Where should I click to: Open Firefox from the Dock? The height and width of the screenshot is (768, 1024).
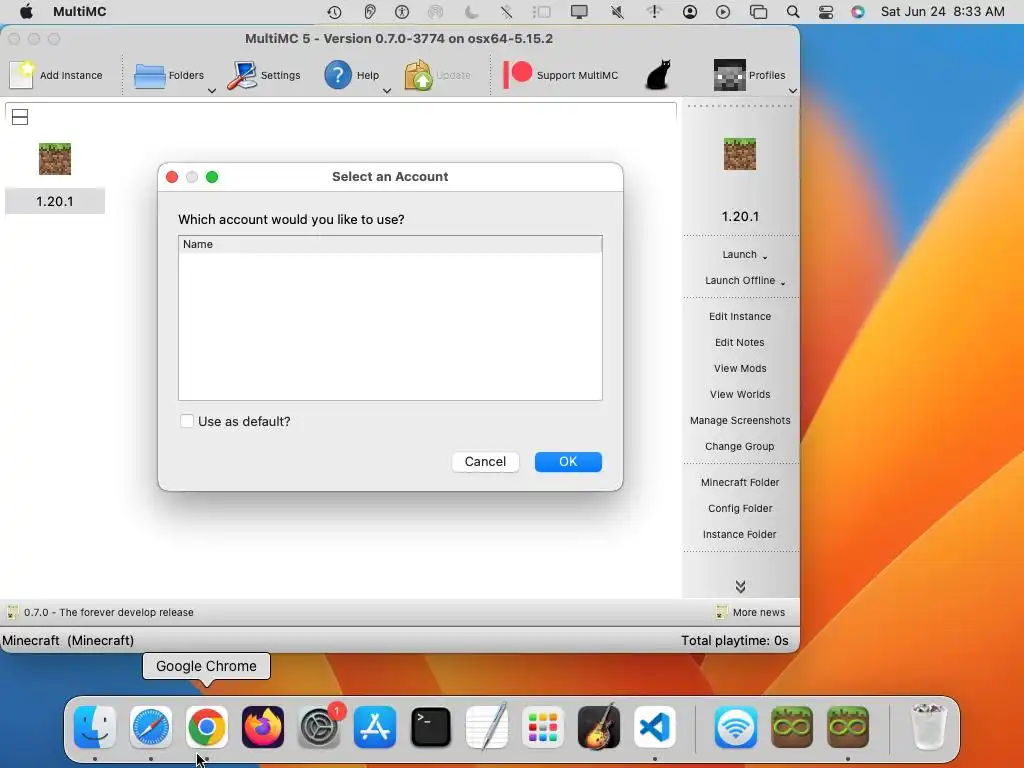pyautogui.click(x=263, y=727)
